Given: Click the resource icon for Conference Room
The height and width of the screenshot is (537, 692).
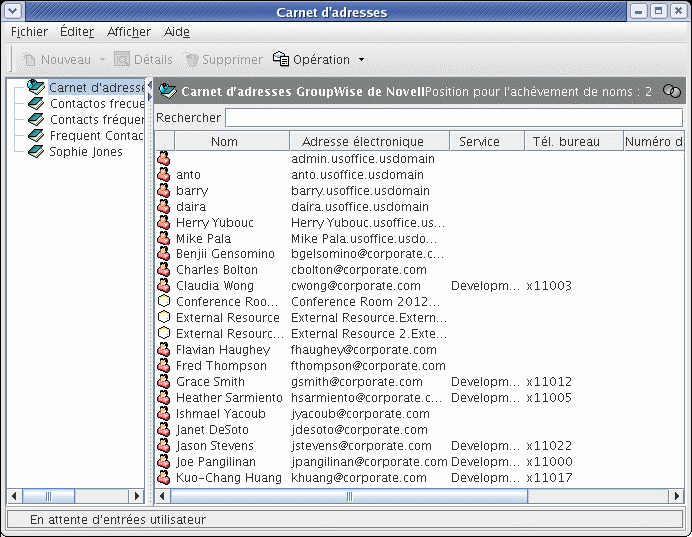Looking at the screenshot, I should [x=164, y=301].
